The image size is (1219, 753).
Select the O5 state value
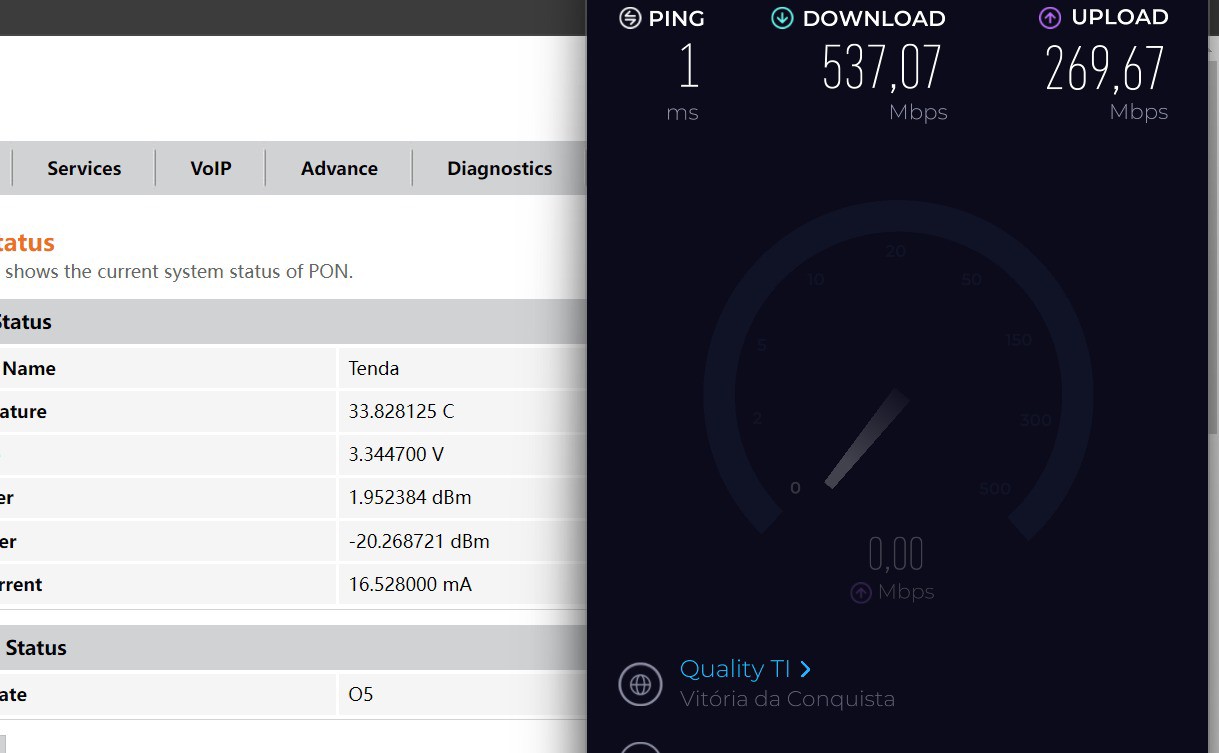tap(361, 694)
